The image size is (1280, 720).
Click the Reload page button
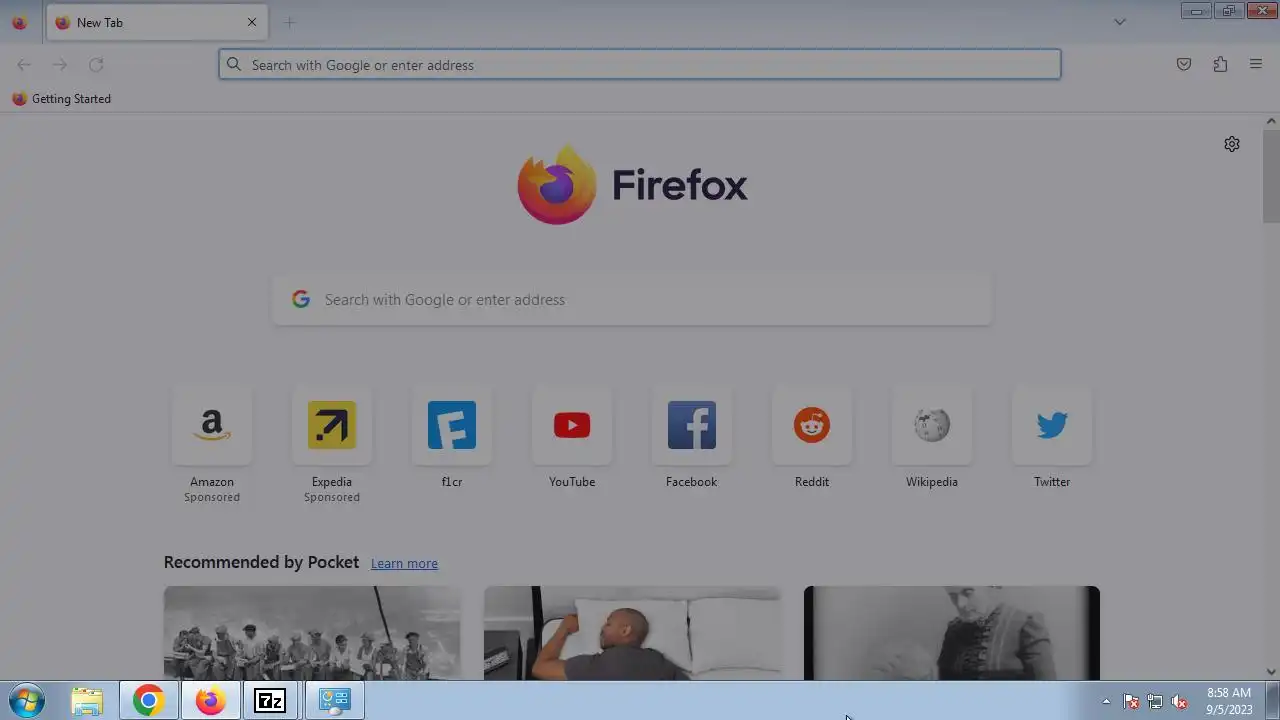pyautogui.click(x=96, y=65)
